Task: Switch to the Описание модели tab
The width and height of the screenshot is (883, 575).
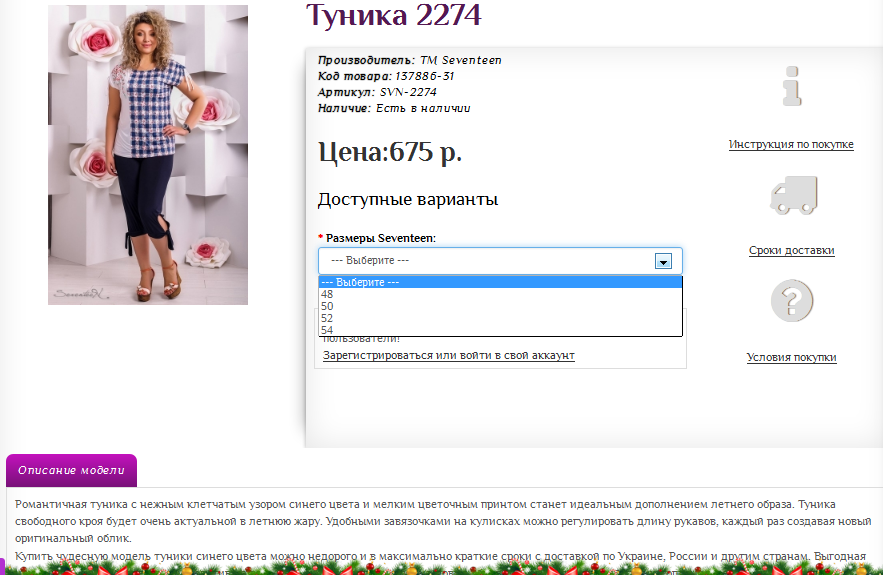Action: tap(71, 470)
